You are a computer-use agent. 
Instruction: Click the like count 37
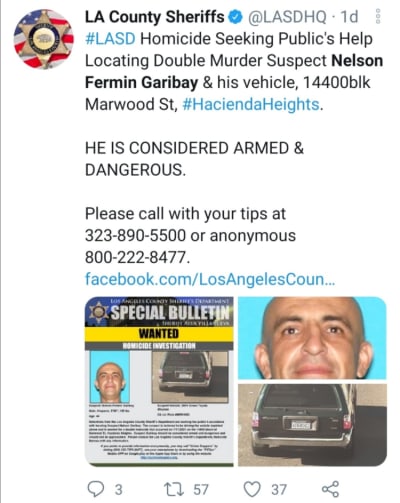(x=279, y=489)
